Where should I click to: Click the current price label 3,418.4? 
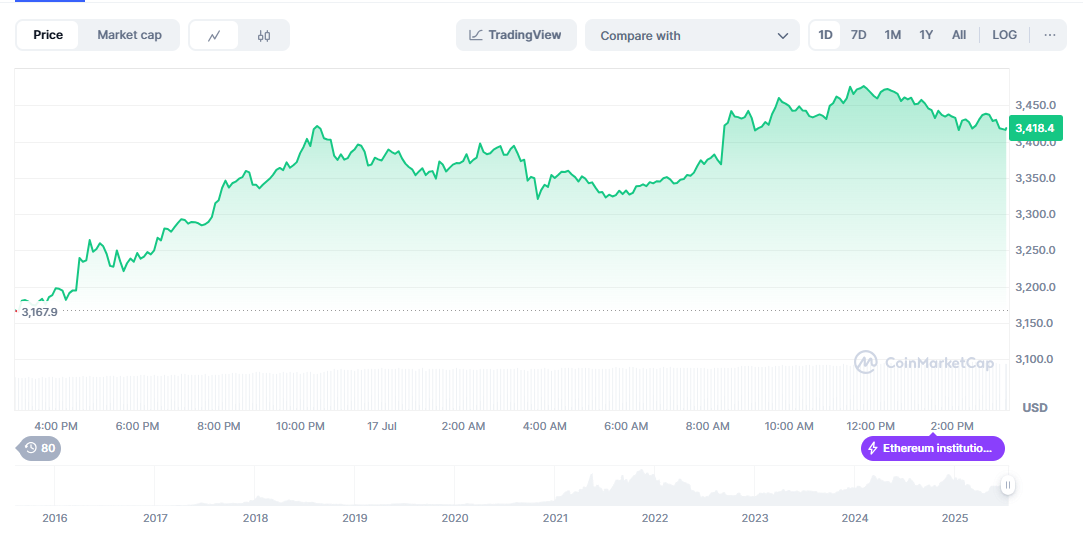pyautogui.click(x=1035, y=128)
